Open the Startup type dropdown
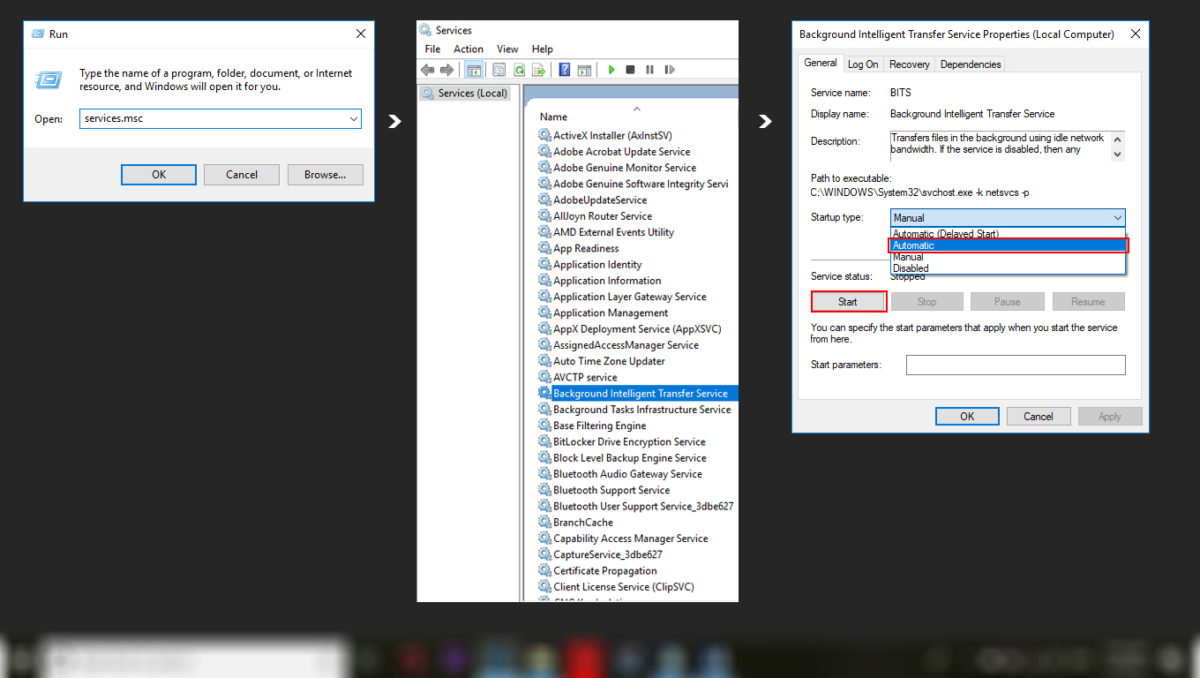 pyautogui.click(x=1119, y=217)
